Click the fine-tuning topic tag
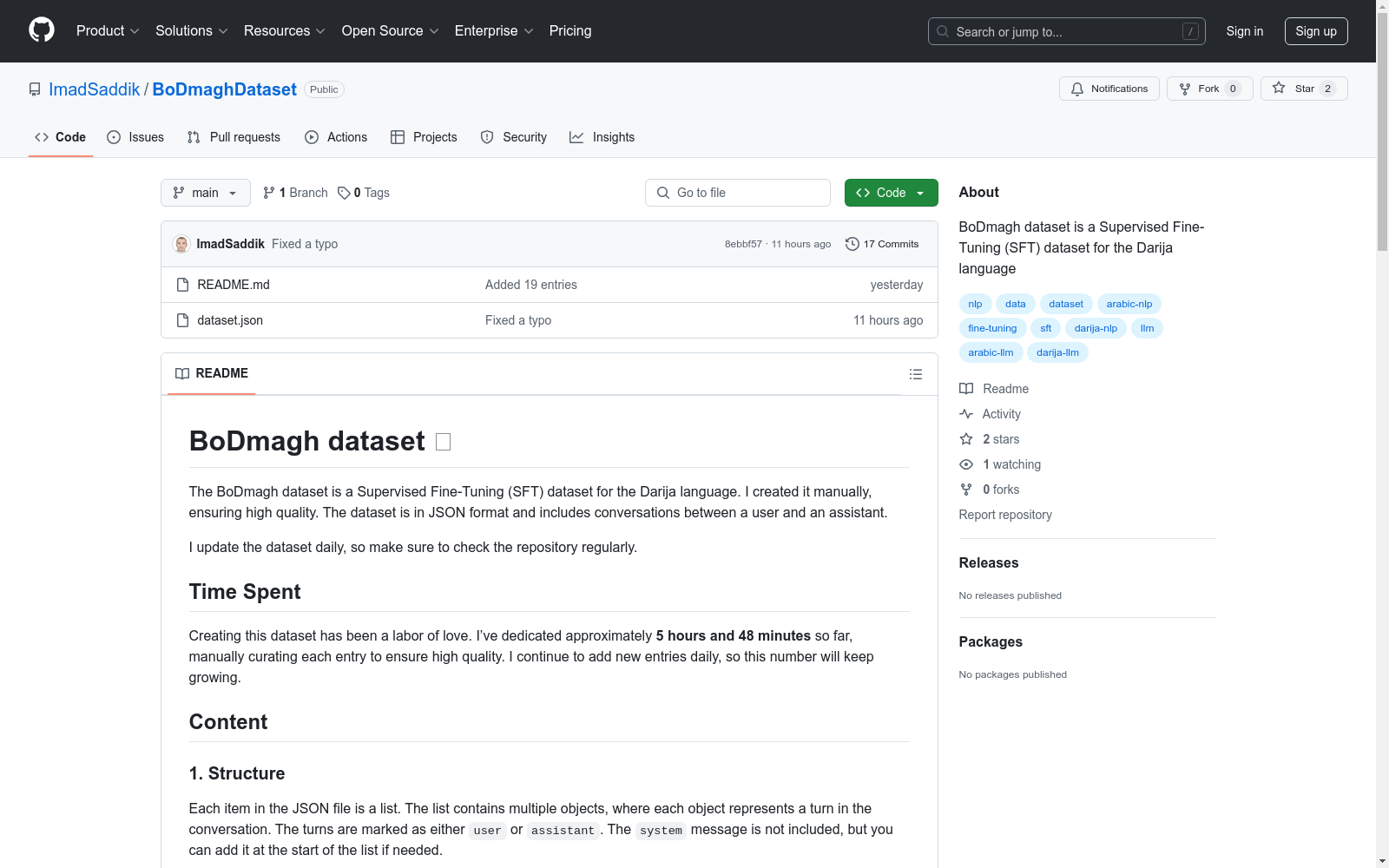The width and height of the screenshot is (1389, 868). (992, 328)
